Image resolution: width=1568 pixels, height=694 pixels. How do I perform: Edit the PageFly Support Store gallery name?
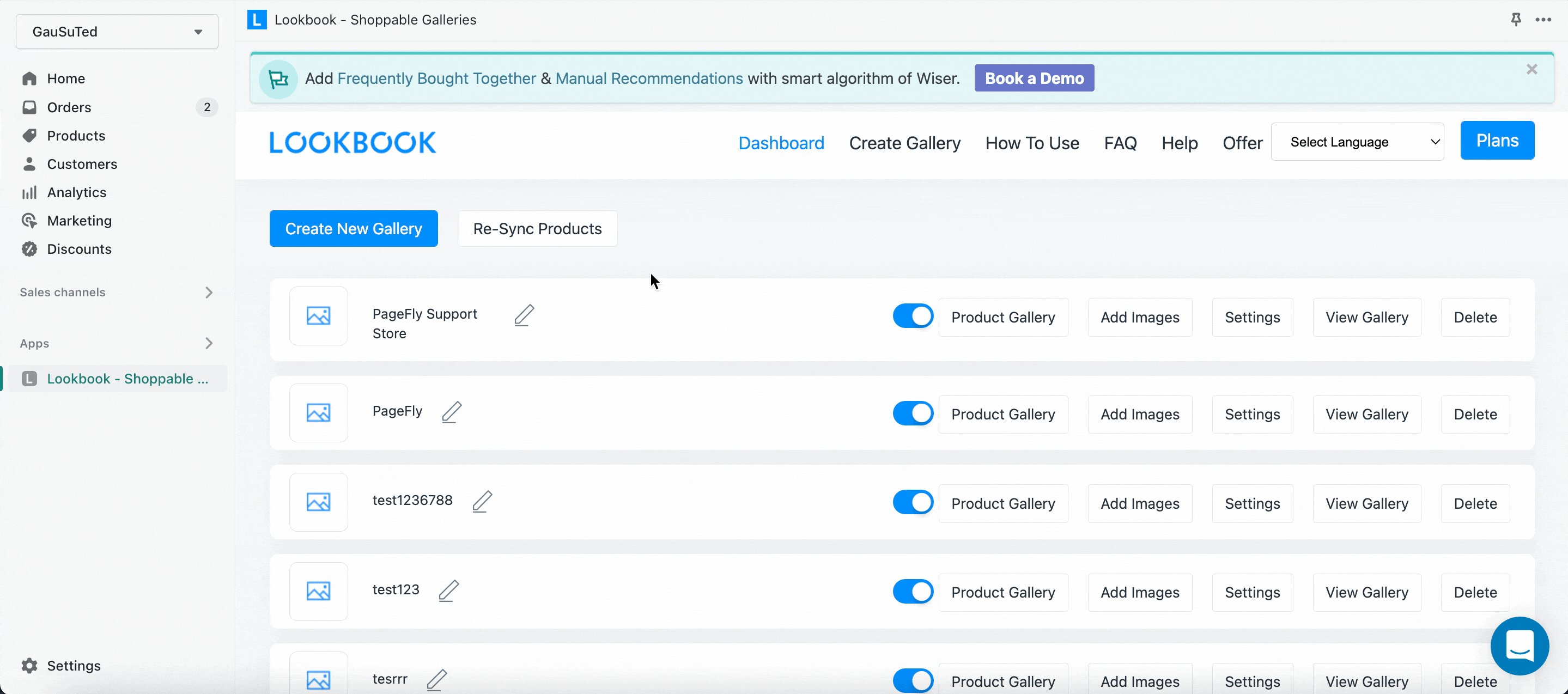[524, 315]
